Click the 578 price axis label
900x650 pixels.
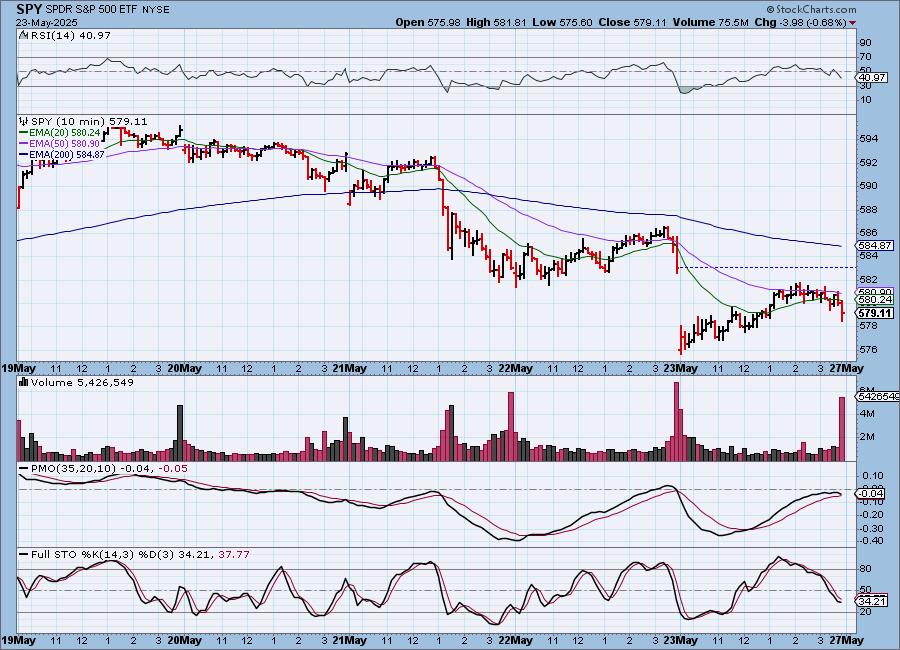(869, 326)
